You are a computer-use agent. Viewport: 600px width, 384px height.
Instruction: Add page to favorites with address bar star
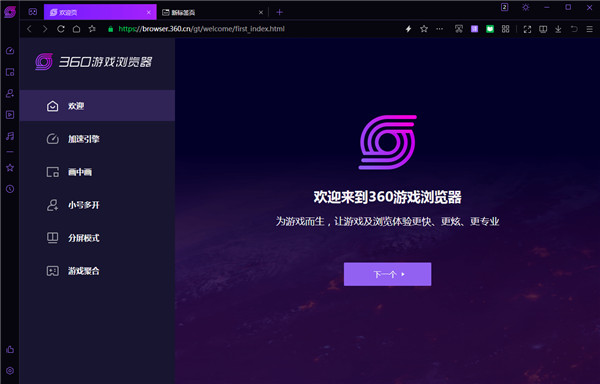[424, 29]
